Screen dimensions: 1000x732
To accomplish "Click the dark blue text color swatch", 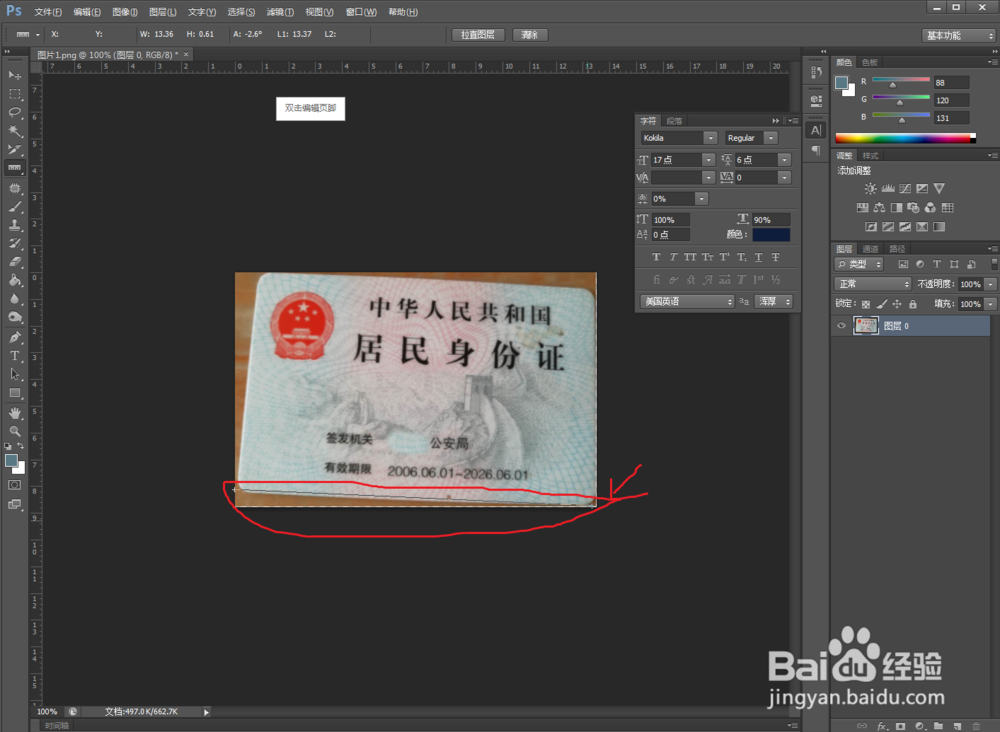I will click(x=771, y=235).
